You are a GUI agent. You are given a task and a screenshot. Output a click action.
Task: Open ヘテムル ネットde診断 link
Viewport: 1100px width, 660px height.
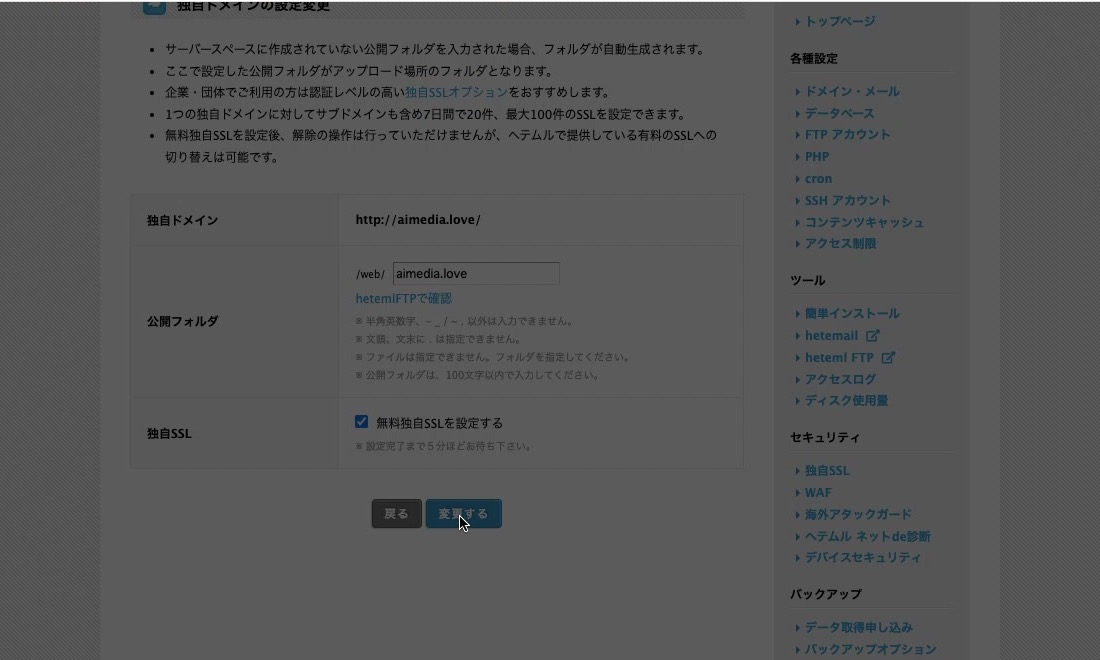(x=867, y=536)
